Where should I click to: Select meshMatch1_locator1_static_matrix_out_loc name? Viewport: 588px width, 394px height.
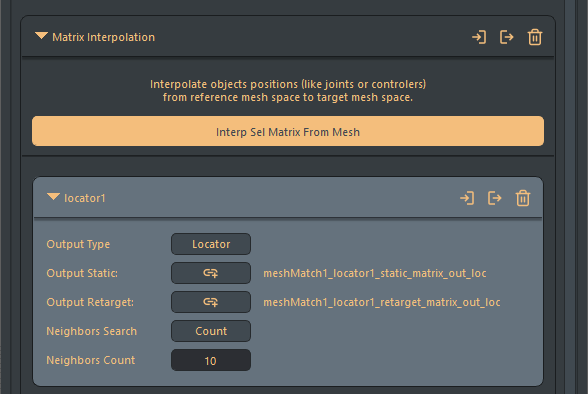(x=375, y=273)
